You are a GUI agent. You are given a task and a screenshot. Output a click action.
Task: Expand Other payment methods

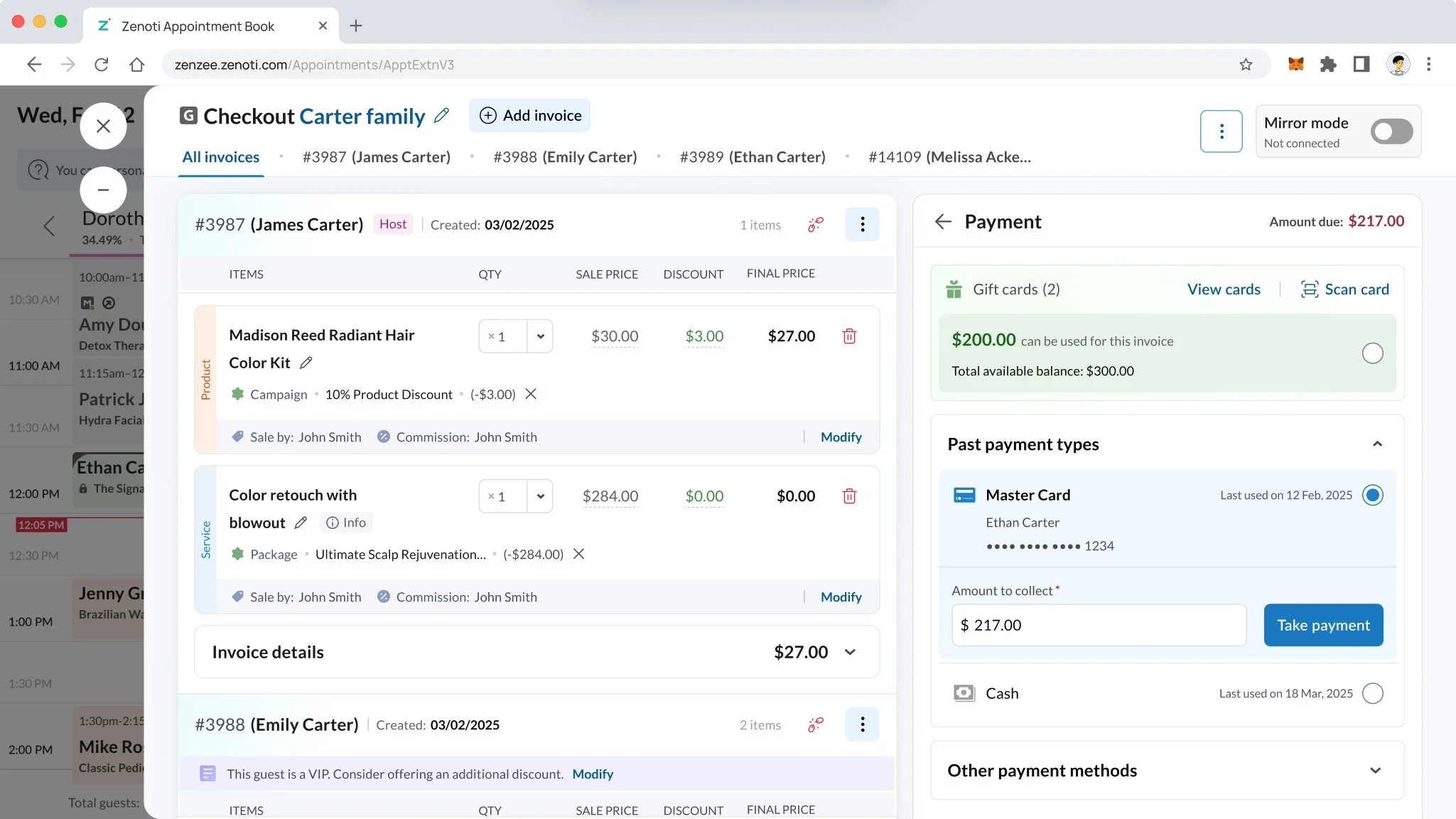click(x=1375, y=771)
